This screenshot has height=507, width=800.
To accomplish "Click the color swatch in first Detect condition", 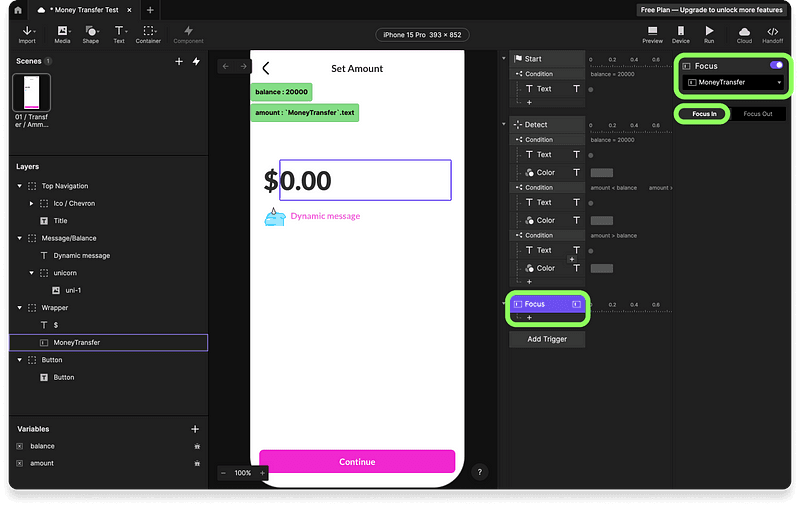I will (602, 173).
